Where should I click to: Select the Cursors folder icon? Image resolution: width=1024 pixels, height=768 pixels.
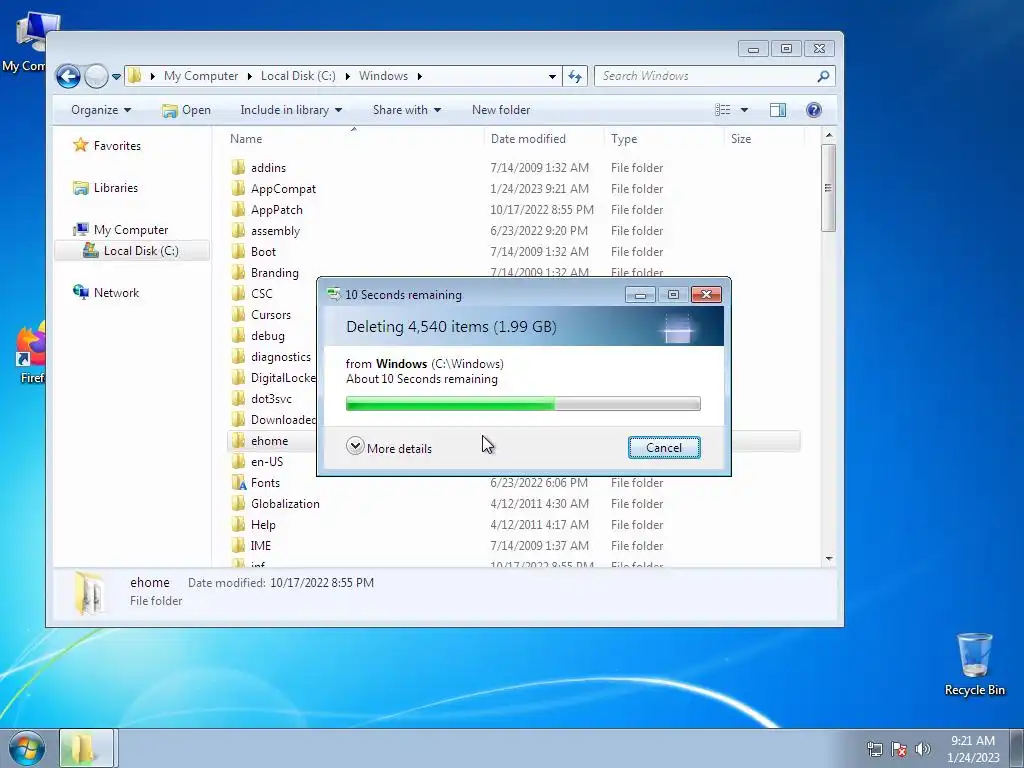tap(239, 315)
